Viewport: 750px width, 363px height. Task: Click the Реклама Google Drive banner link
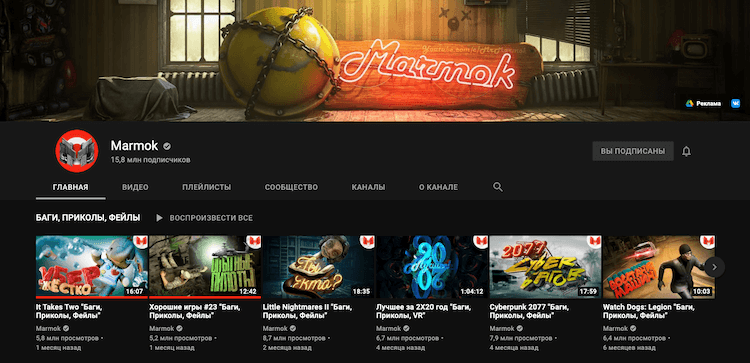(x=703, y=103)
